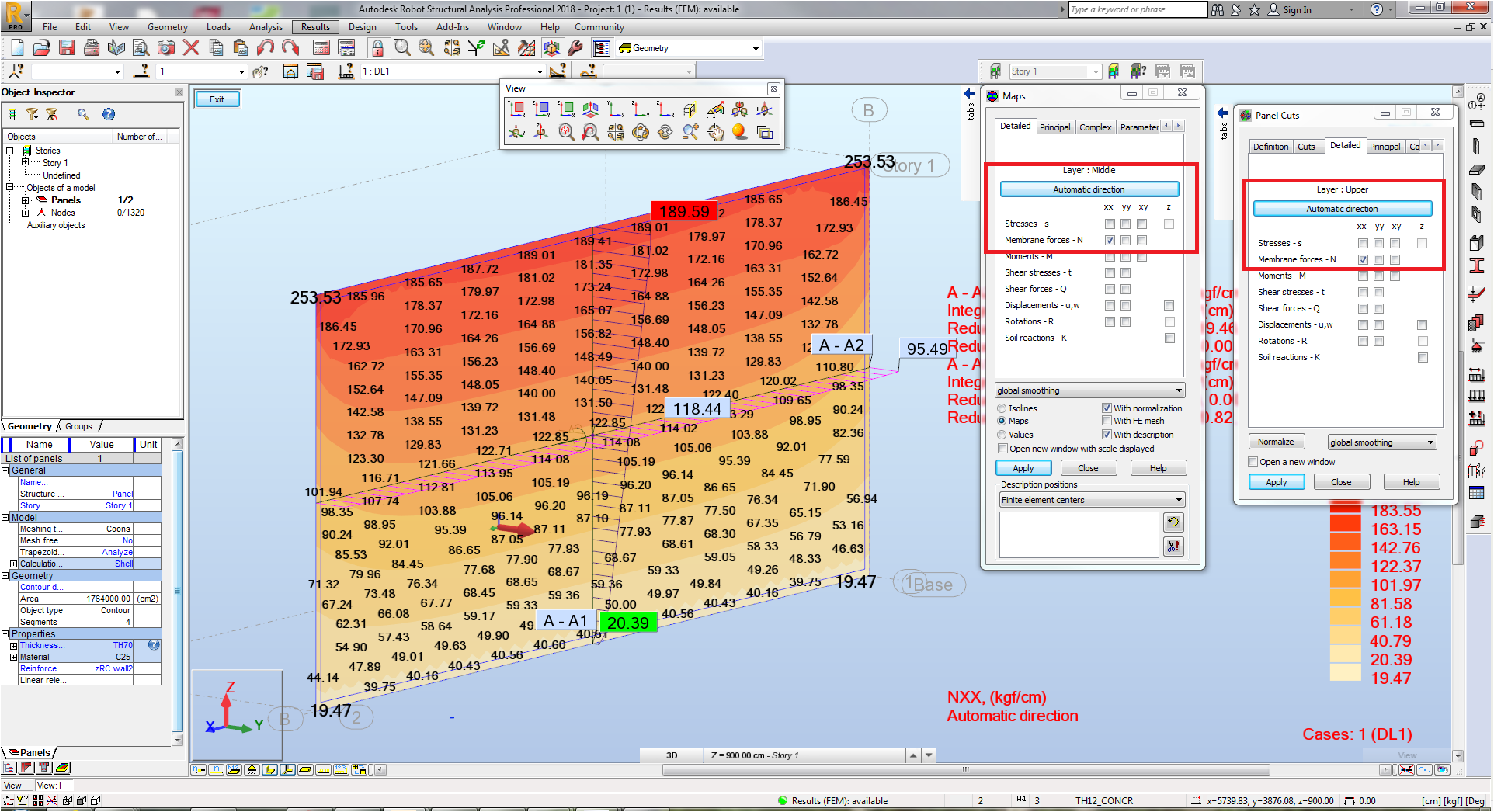Image resolution: width=1494 pixels, height=812 pixels.
Task: Click the orange sphere shading icon
Action: point(739,132)
